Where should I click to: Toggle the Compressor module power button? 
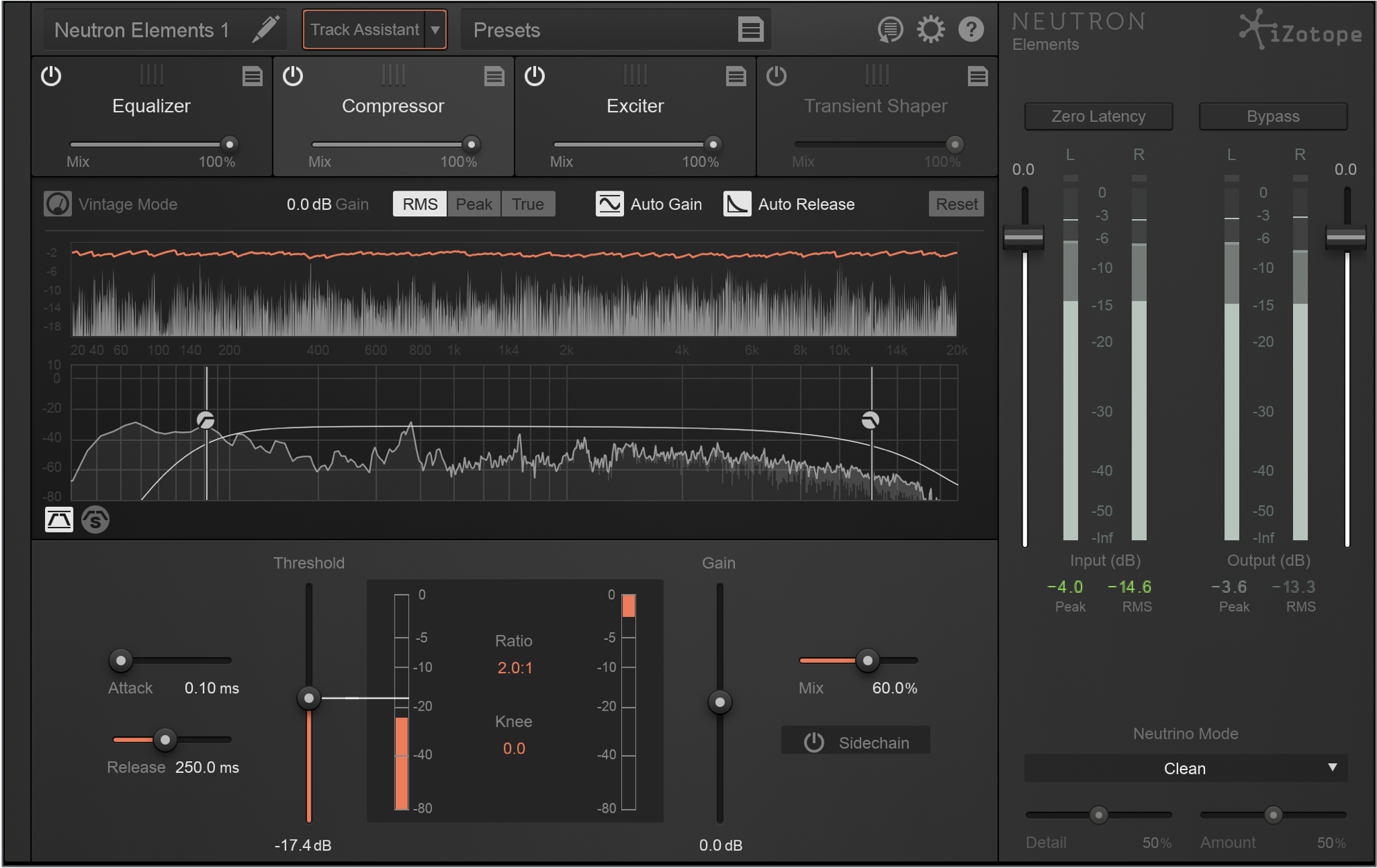[293, 76]
